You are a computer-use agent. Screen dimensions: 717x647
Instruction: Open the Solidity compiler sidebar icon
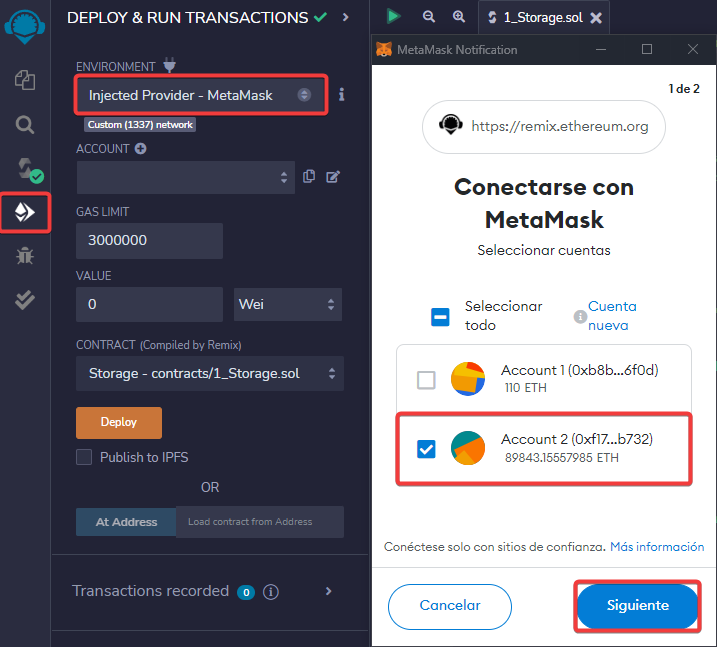[25, 168]
